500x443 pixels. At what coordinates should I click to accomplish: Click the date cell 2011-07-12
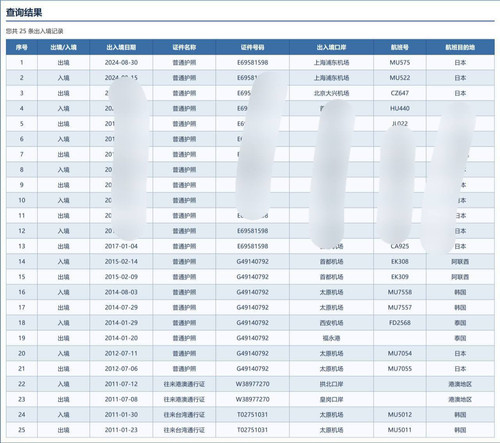click(121, 384)
